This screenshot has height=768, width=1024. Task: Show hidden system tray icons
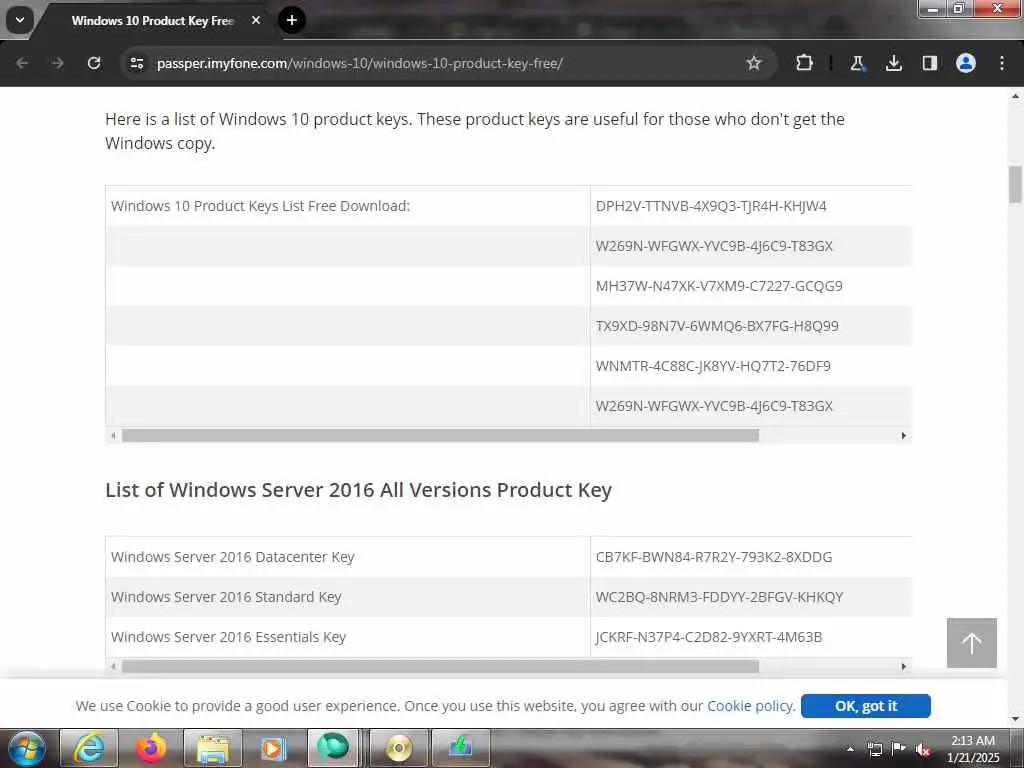850,749
